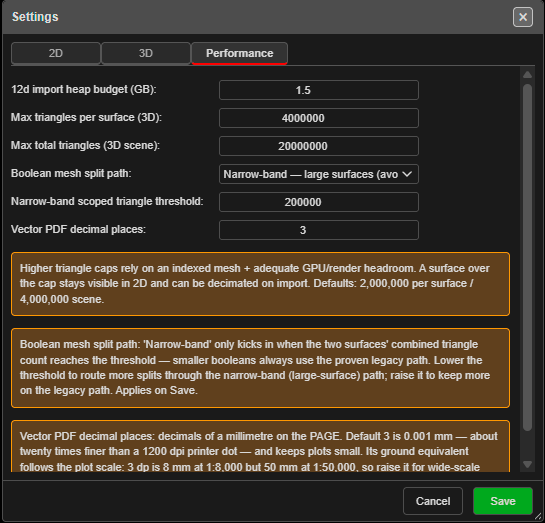Click the scrollbar up arrow
The height and width of the screenshot is (523, 545).
point(527,74)
